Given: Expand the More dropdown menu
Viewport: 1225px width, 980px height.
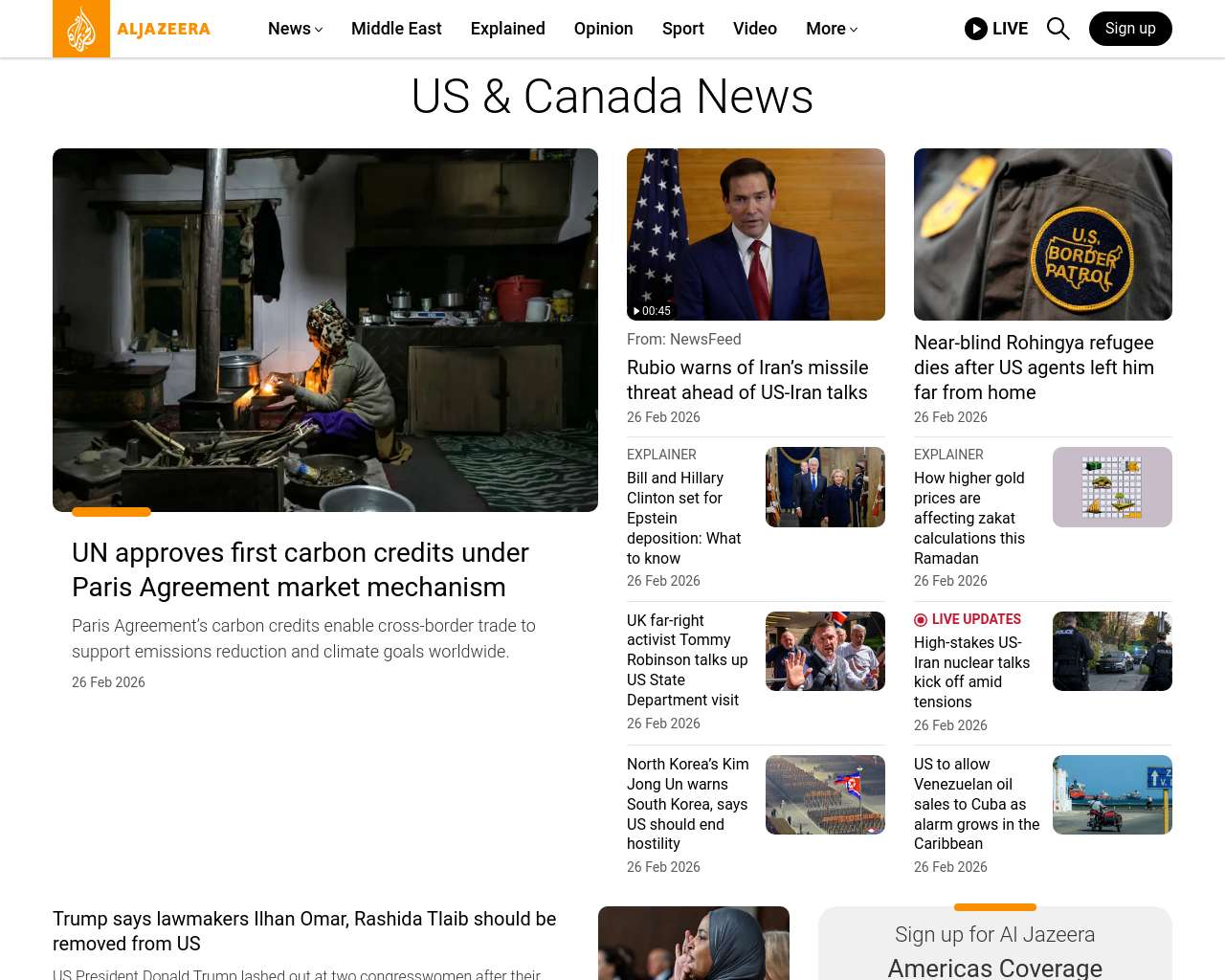Looking at the screenshot, I should pyautogui.click(x=831, y=29).
